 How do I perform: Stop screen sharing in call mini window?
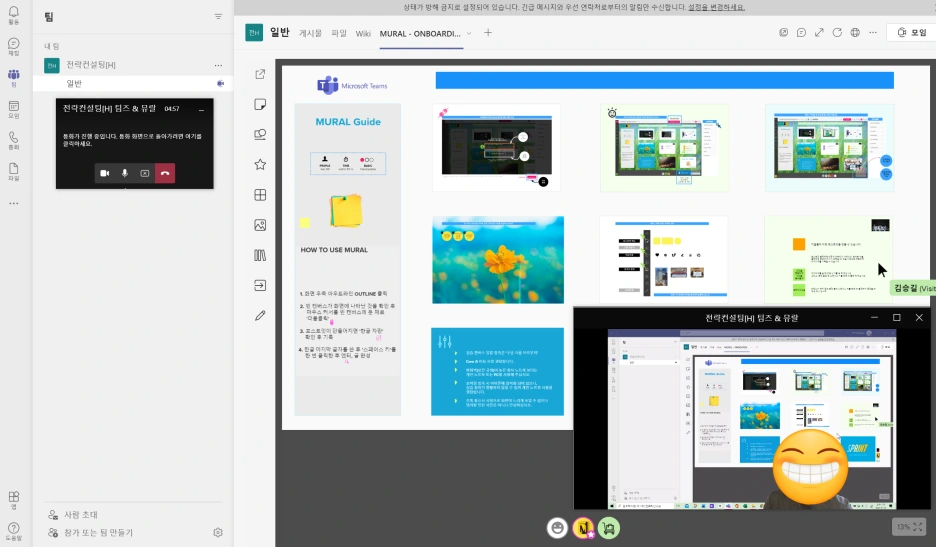[x=144, y=173]
